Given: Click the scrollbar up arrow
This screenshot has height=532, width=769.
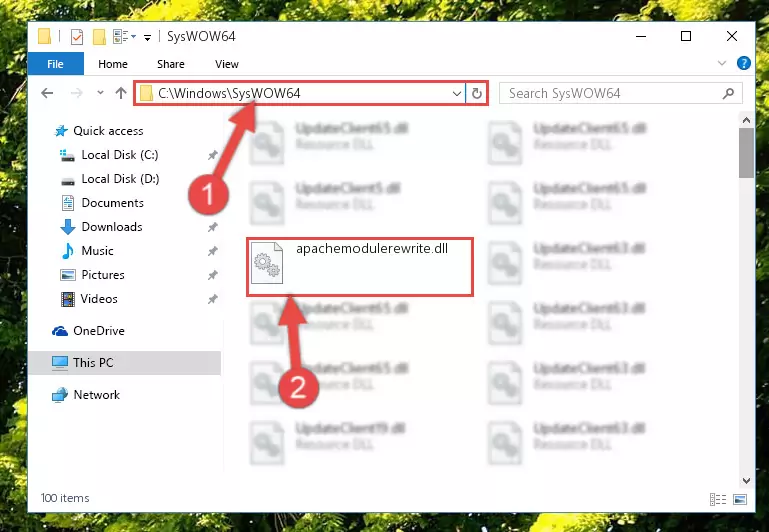Looking at the screenshot, I should click(746, 120).
